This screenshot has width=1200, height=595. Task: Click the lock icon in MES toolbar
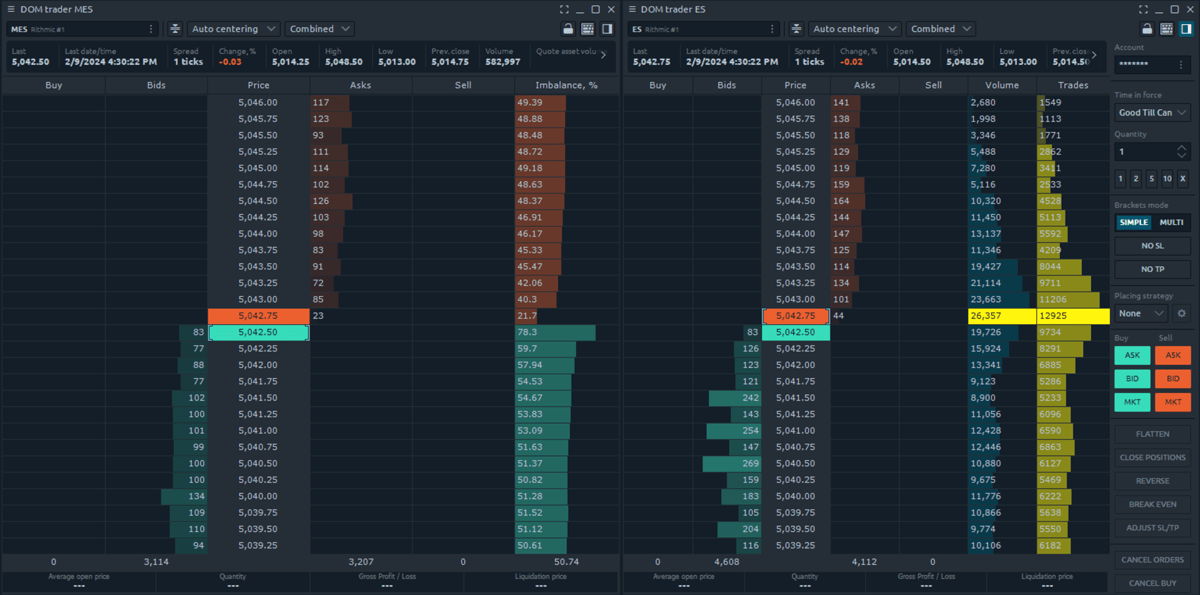pos(567,29)
